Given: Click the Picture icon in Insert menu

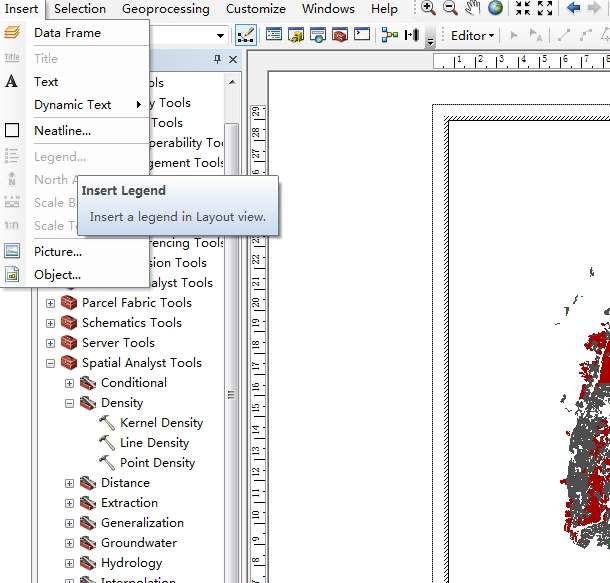Looking at the screenshot, I should 12,251.
